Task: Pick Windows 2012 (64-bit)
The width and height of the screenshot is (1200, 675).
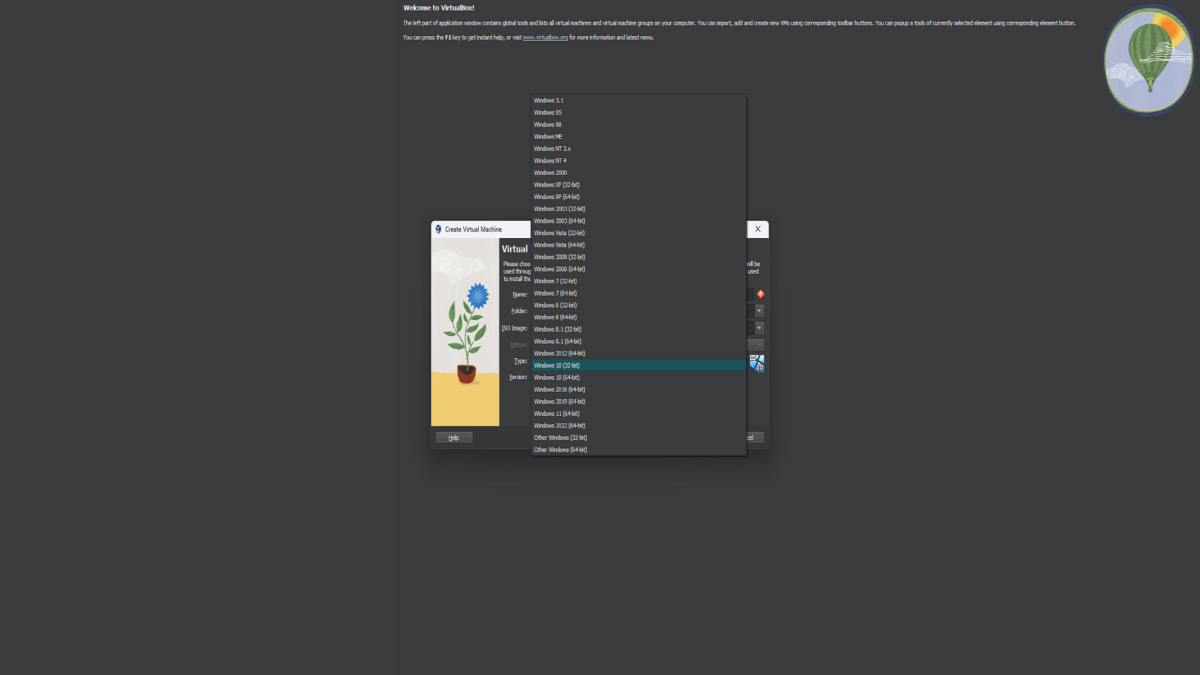Action: (x=639, y=353)
